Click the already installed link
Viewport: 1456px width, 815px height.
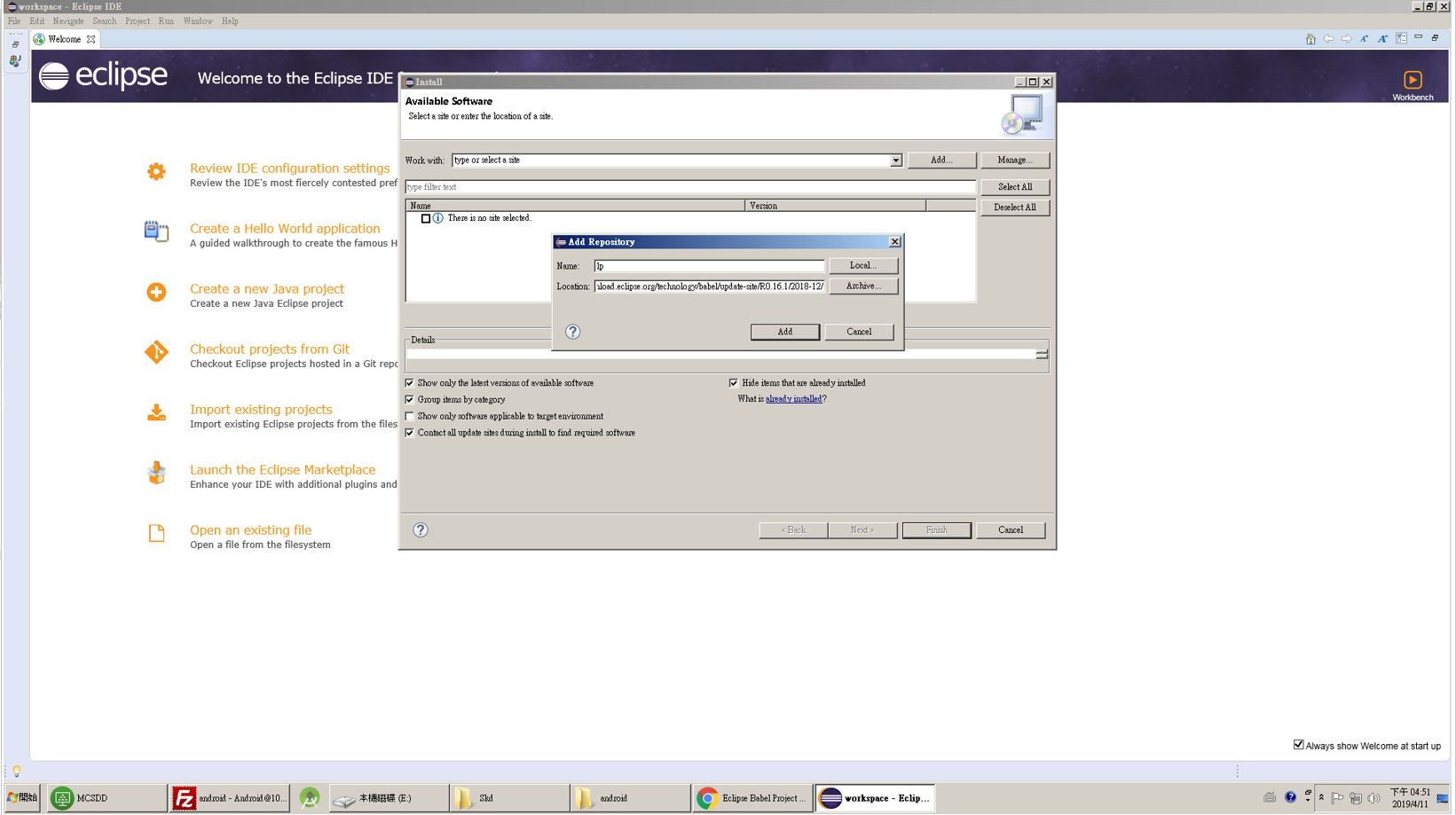pos(793,399)
